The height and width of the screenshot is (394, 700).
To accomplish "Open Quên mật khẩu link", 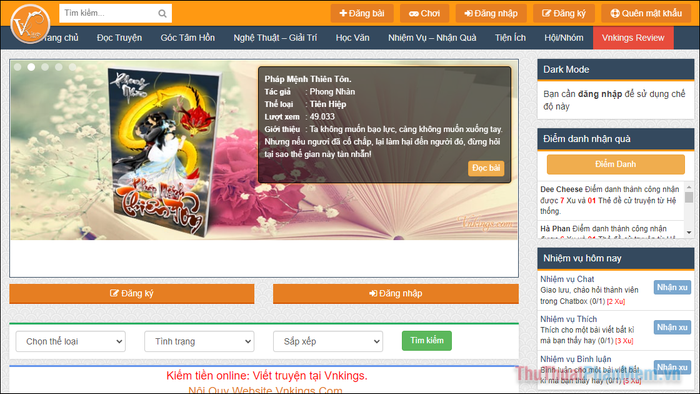I will [646, 13].
